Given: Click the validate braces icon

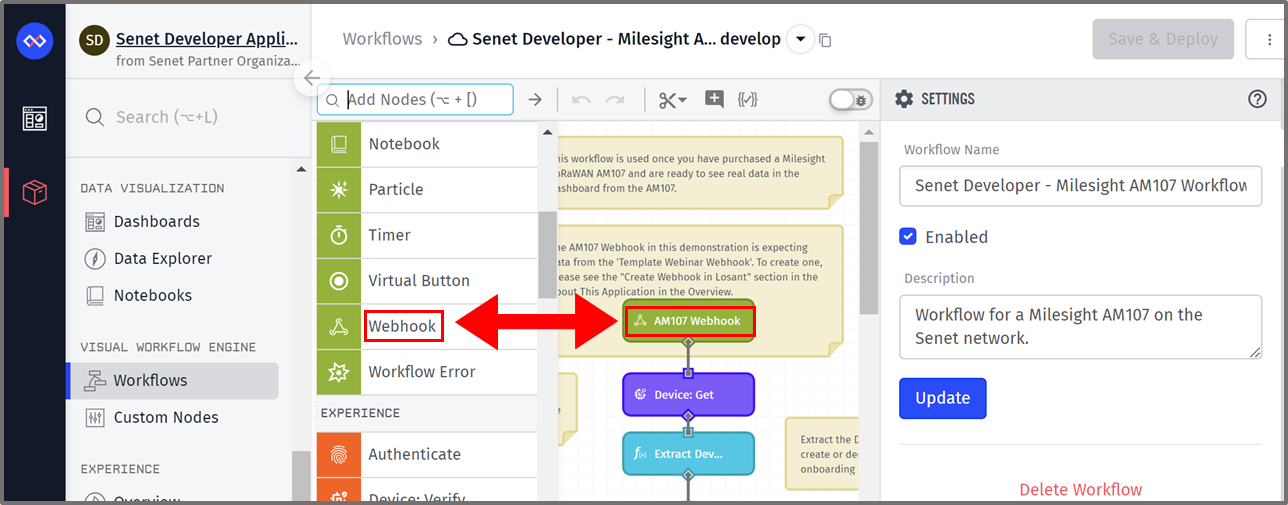Looking at the screenshot, I should point(747,99).
